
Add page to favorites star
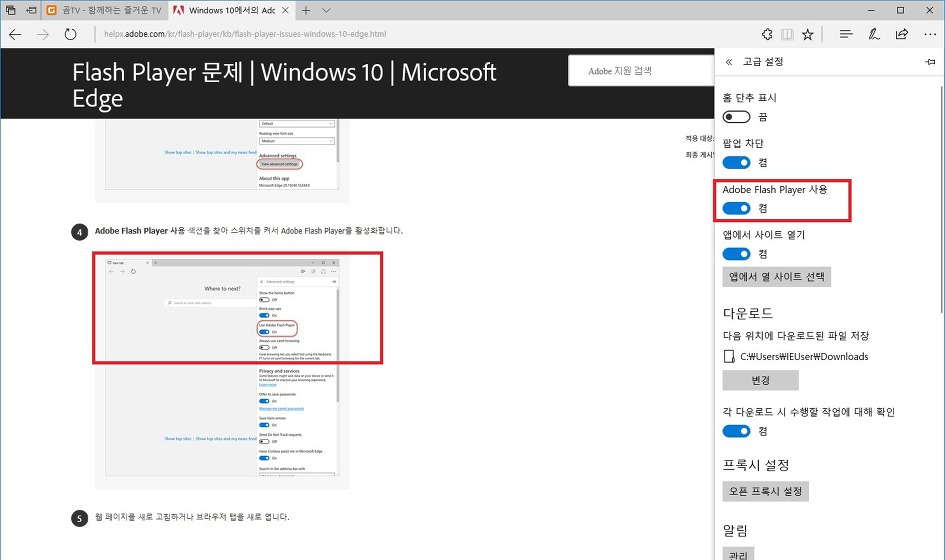click(x=808, y=34)
